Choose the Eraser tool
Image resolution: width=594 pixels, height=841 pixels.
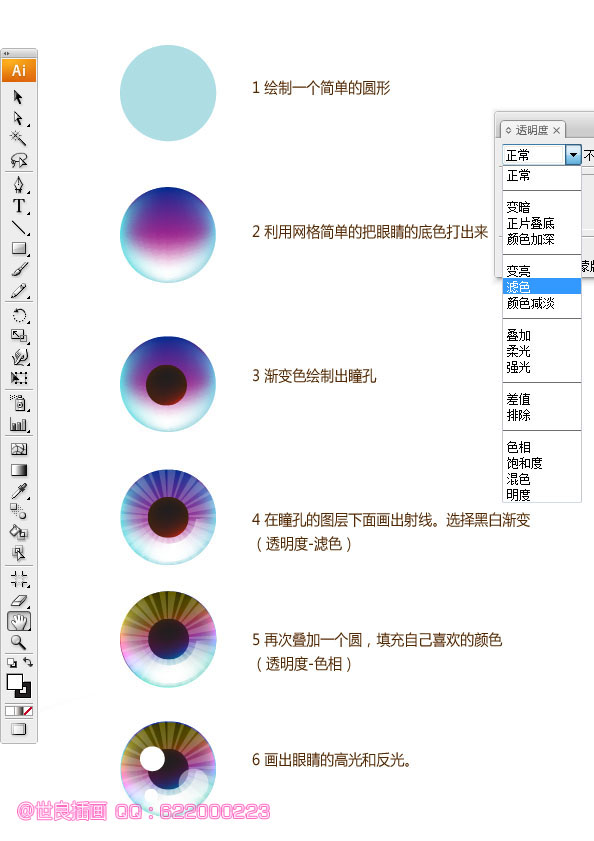click(x=19, y=601)
